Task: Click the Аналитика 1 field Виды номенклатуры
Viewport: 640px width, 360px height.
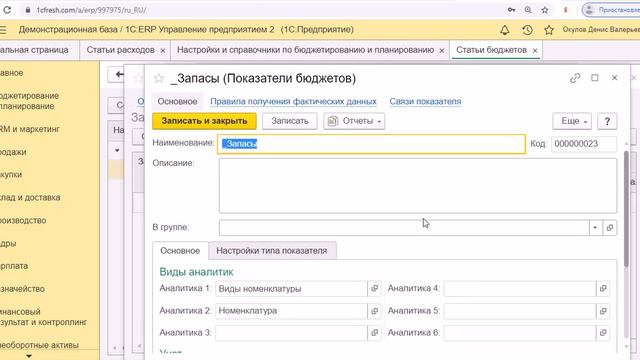Action: coord(291,289)
